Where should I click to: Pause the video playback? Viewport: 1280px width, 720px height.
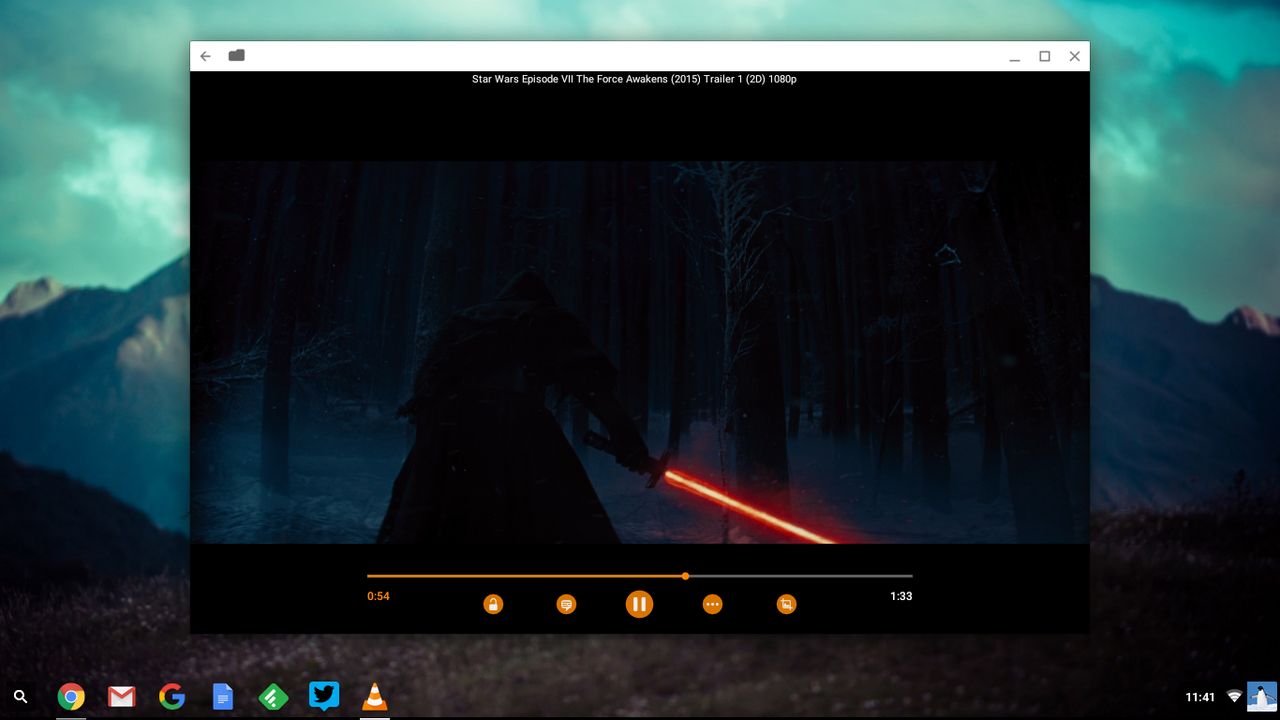pos(639,604)
